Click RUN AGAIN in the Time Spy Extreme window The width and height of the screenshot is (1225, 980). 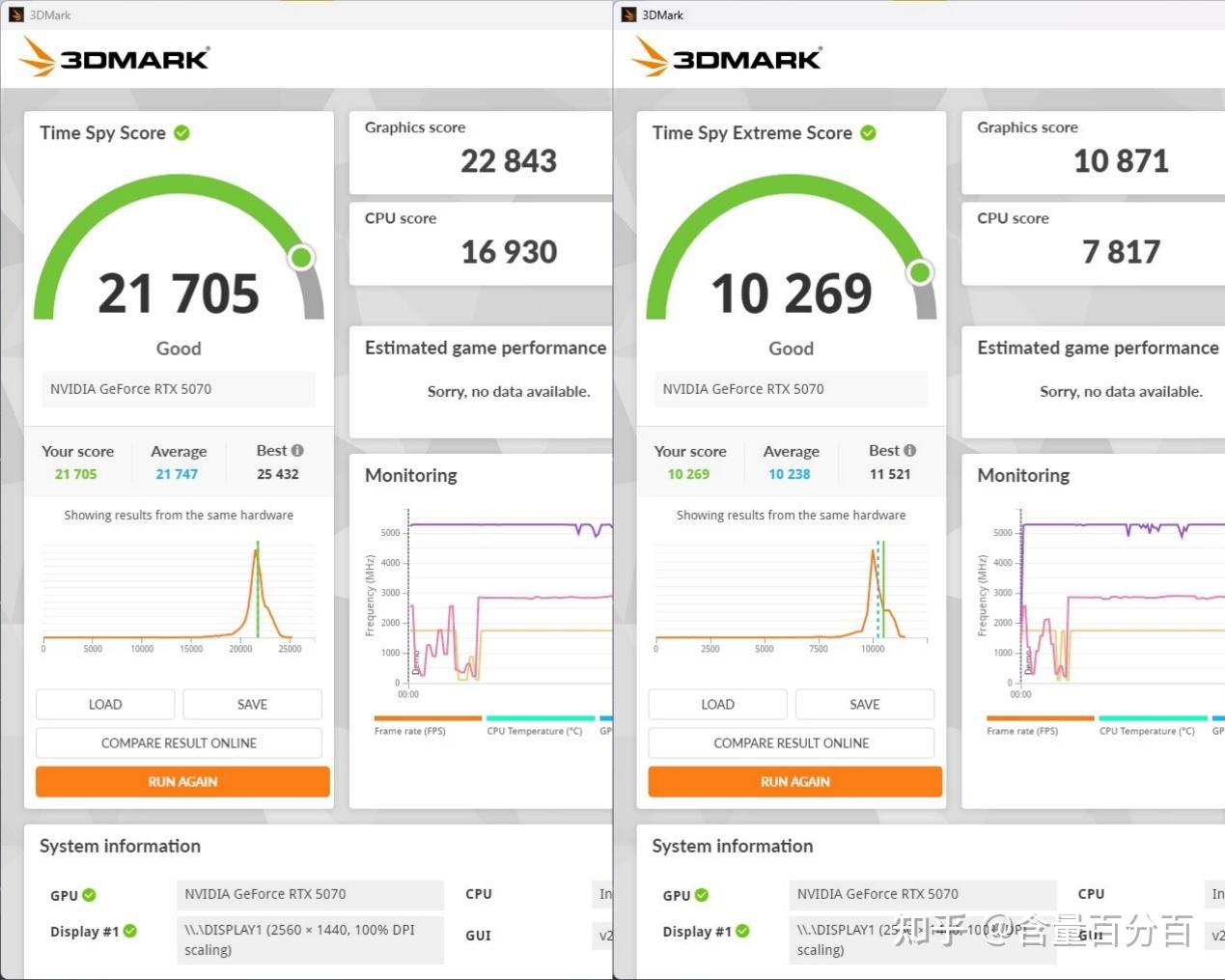click(795, 781)
